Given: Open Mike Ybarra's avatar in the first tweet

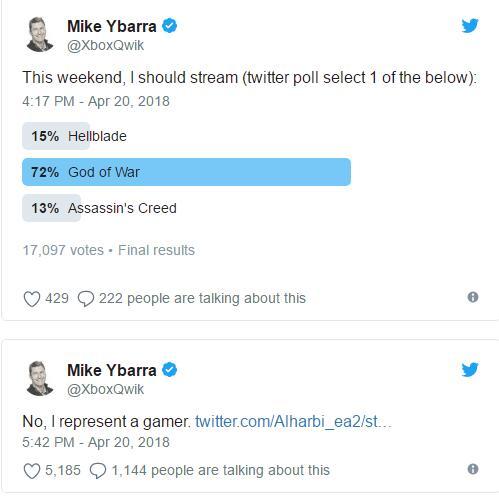Looking at the screenshot, I should tap(39, 35).
